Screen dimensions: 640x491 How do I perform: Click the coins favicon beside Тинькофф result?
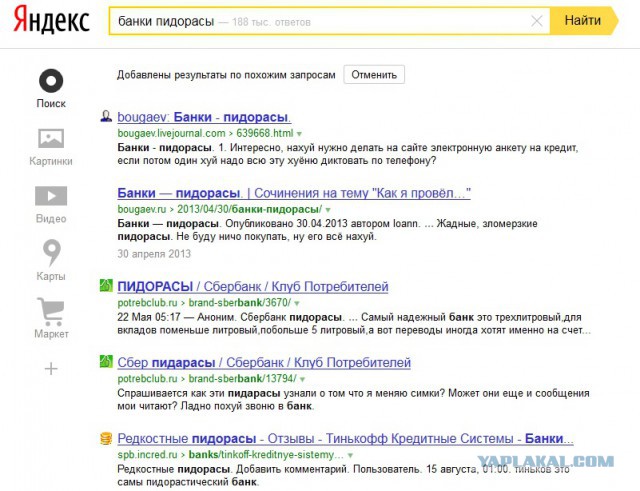(x=106, y=438)
